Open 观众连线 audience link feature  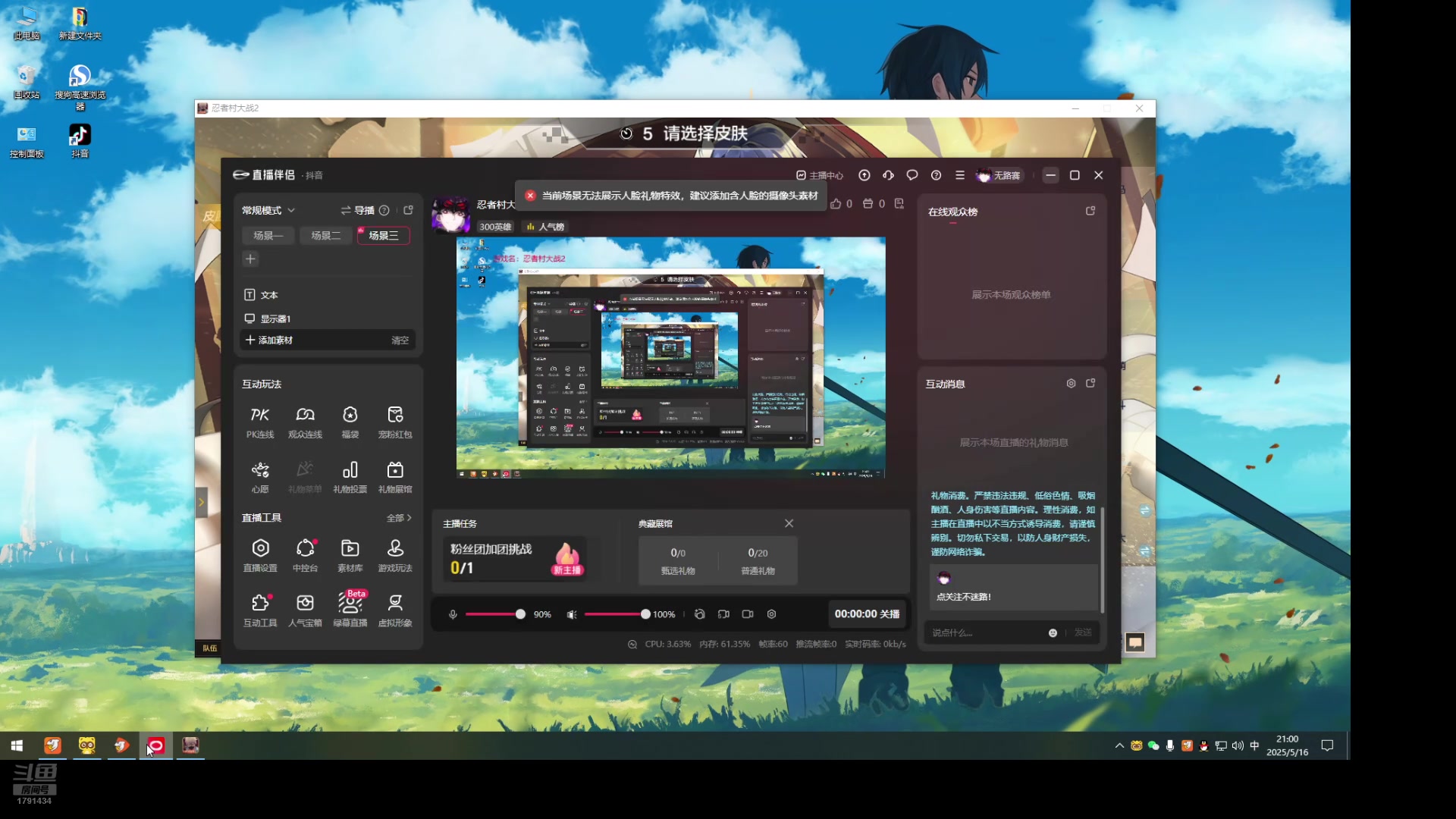coord(305,422)
